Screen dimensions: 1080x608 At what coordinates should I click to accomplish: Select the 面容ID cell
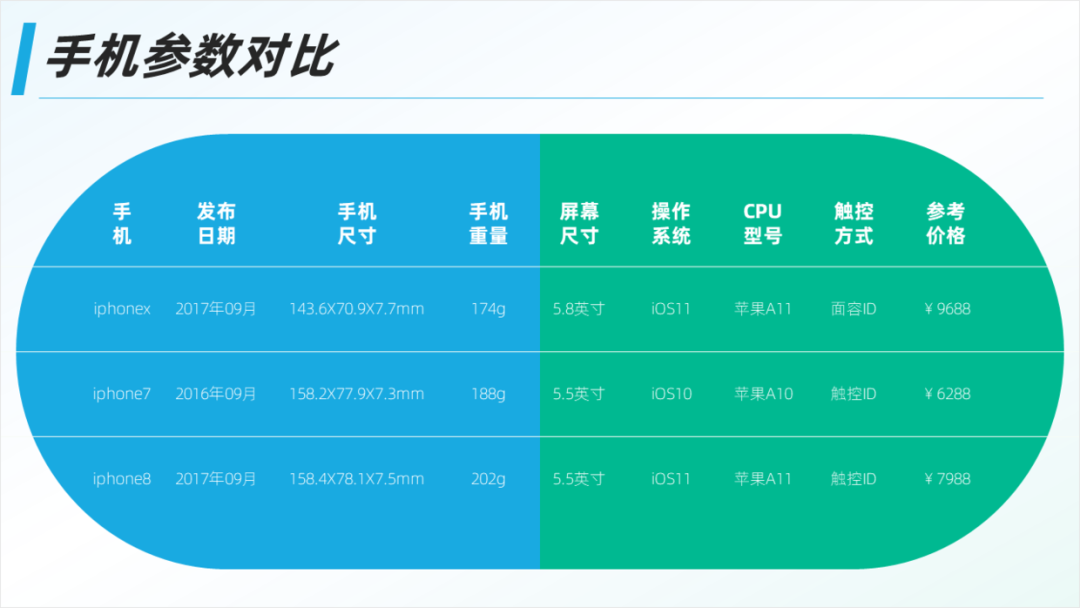coord(854,309)
